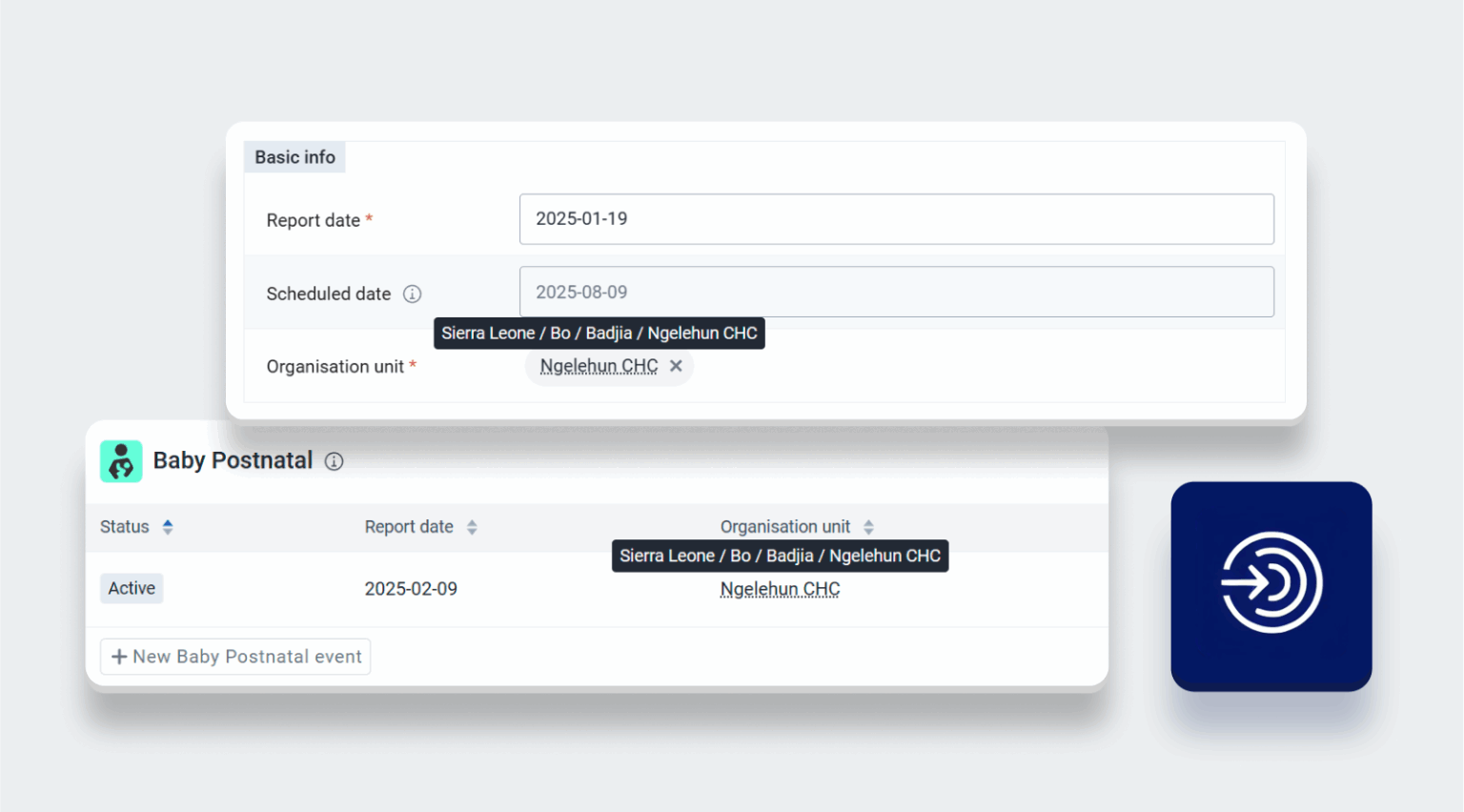The image size is (1464, 812).
Task: Click the Scheduled date field showing 2025-08-09
Action: (x=896, y=292)
